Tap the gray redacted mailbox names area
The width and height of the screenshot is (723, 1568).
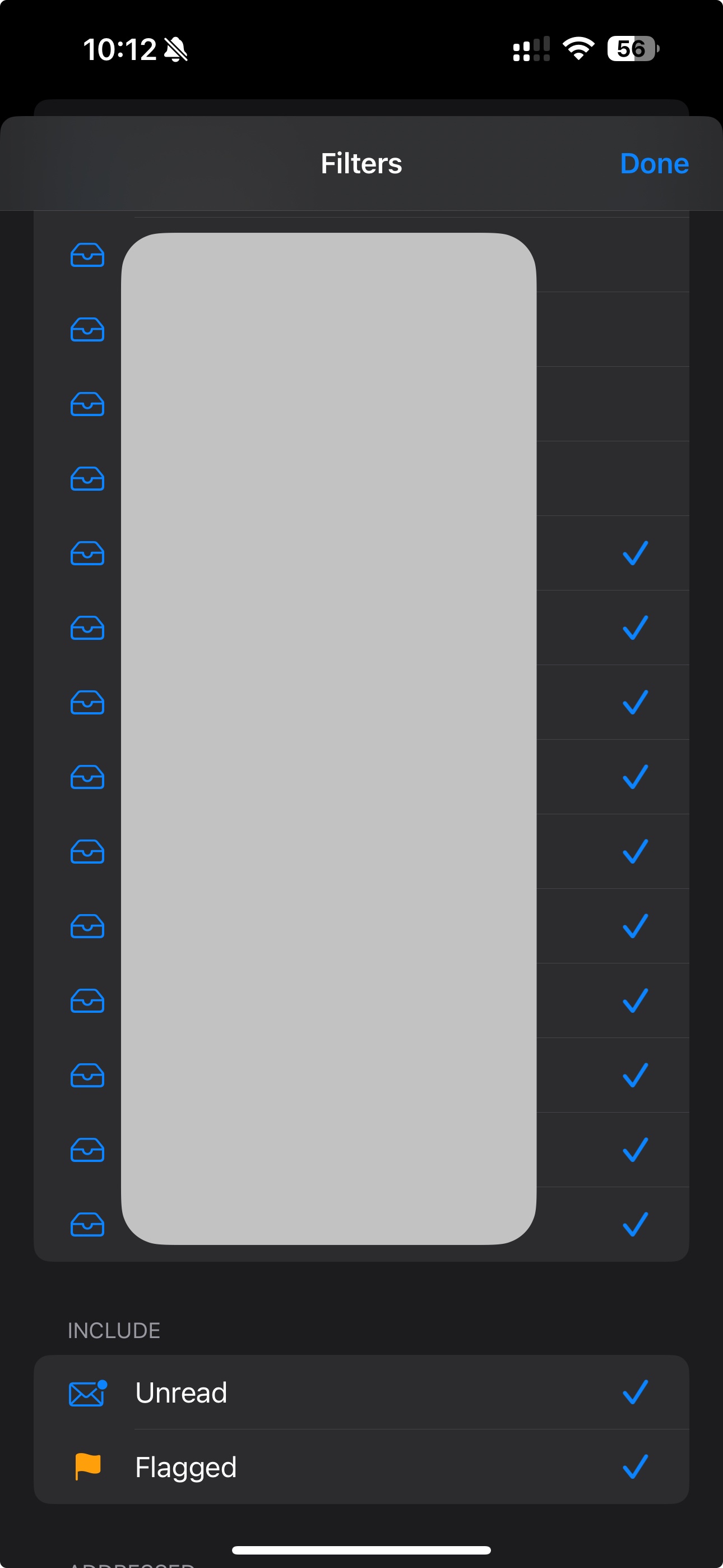click(x=328, y=739)
